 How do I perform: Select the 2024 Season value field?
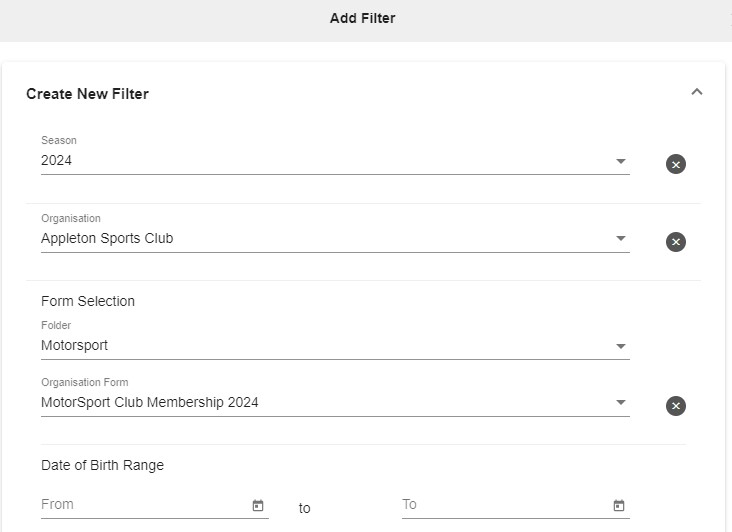[x=335, y=161]
